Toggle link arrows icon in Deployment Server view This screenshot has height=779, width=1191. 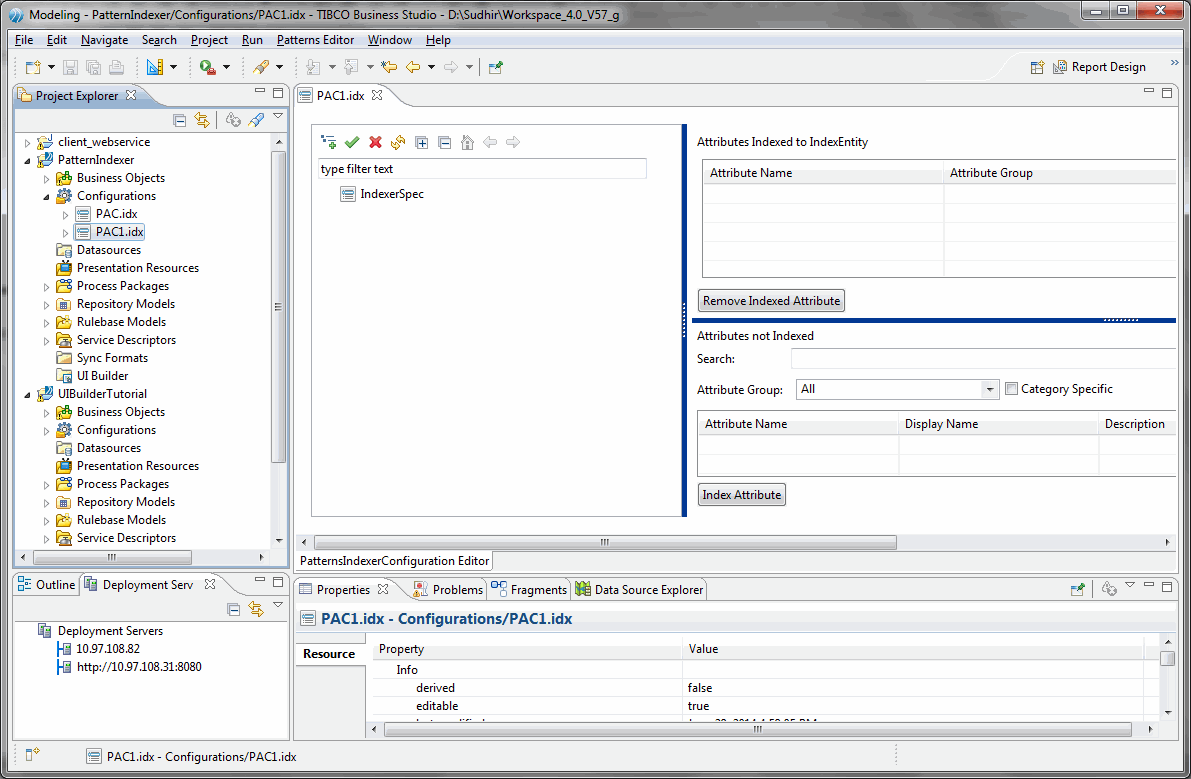coord(256,609)
